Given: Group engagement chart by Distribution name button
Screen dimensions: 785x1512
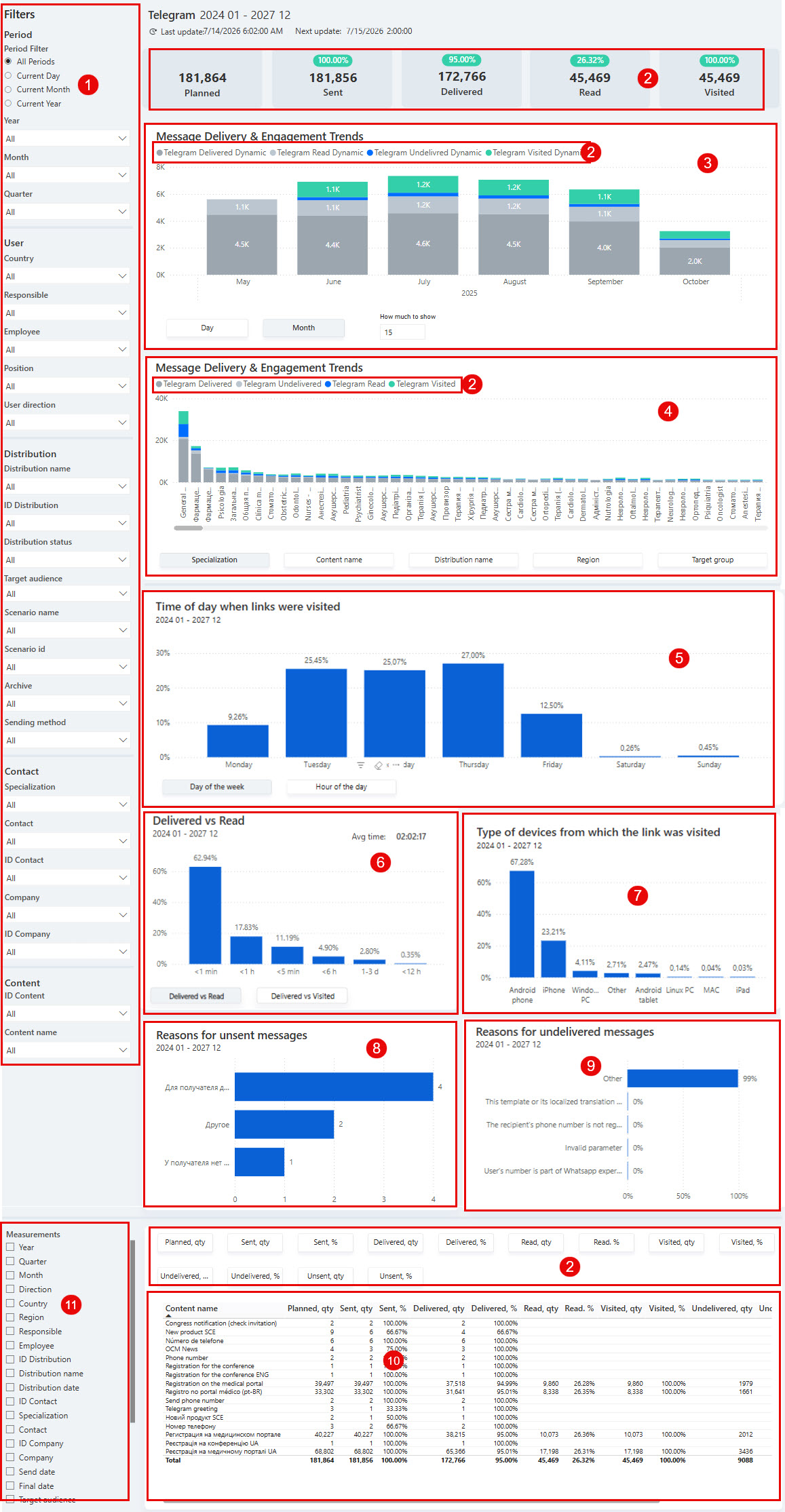Looking at the screenshot, I should [x=463, y=560].
